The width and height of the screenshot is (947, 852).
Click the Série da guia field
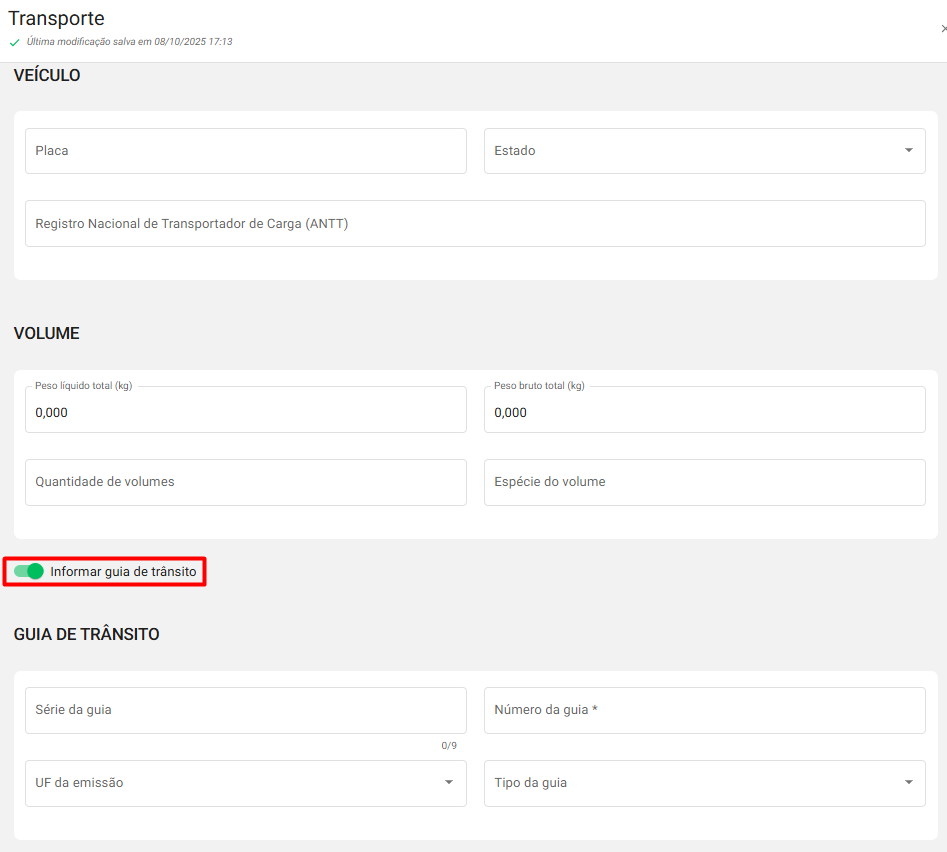(x=245, y=710)
